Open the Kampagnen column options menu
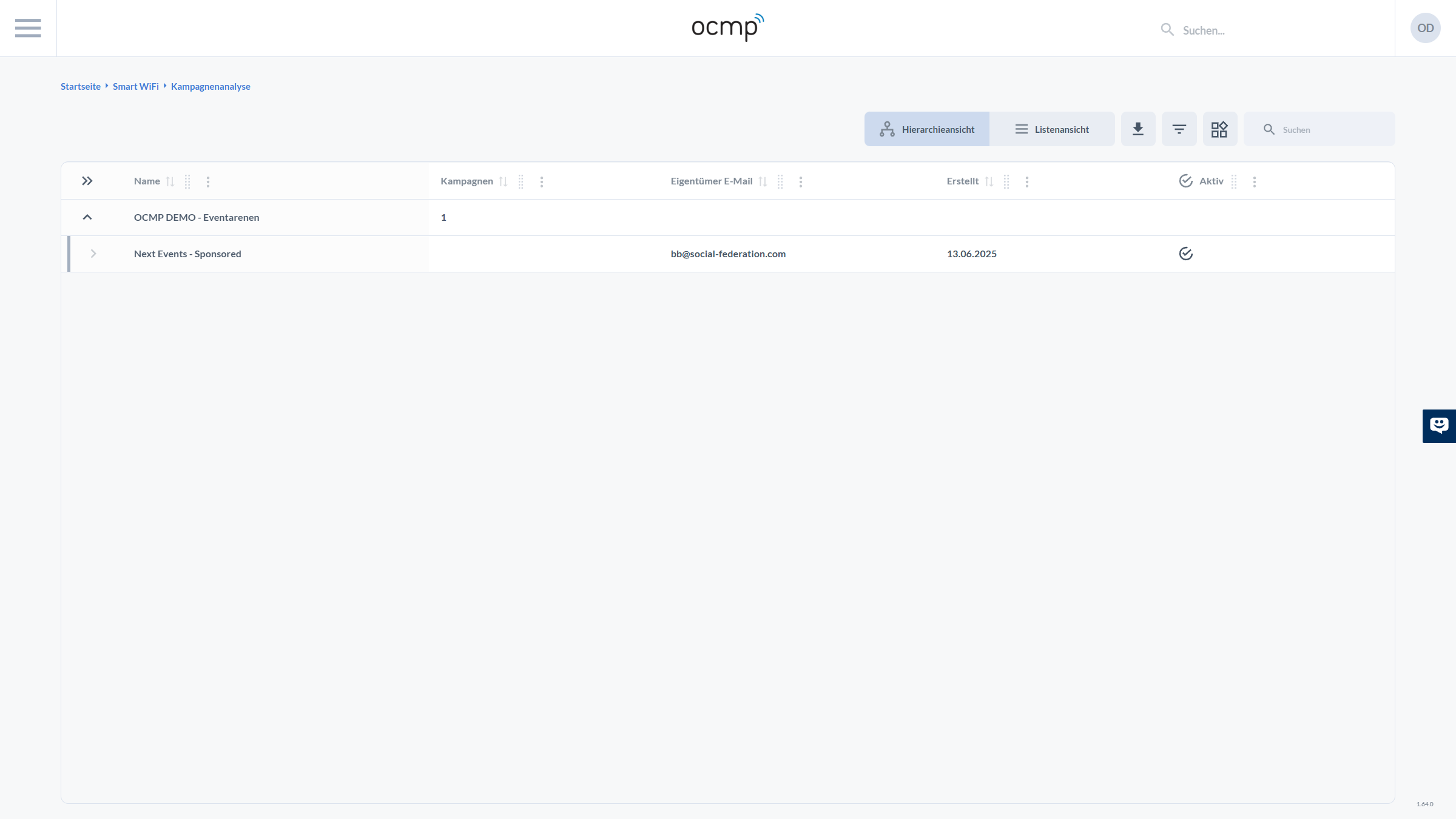 click(x=542, y=181)
